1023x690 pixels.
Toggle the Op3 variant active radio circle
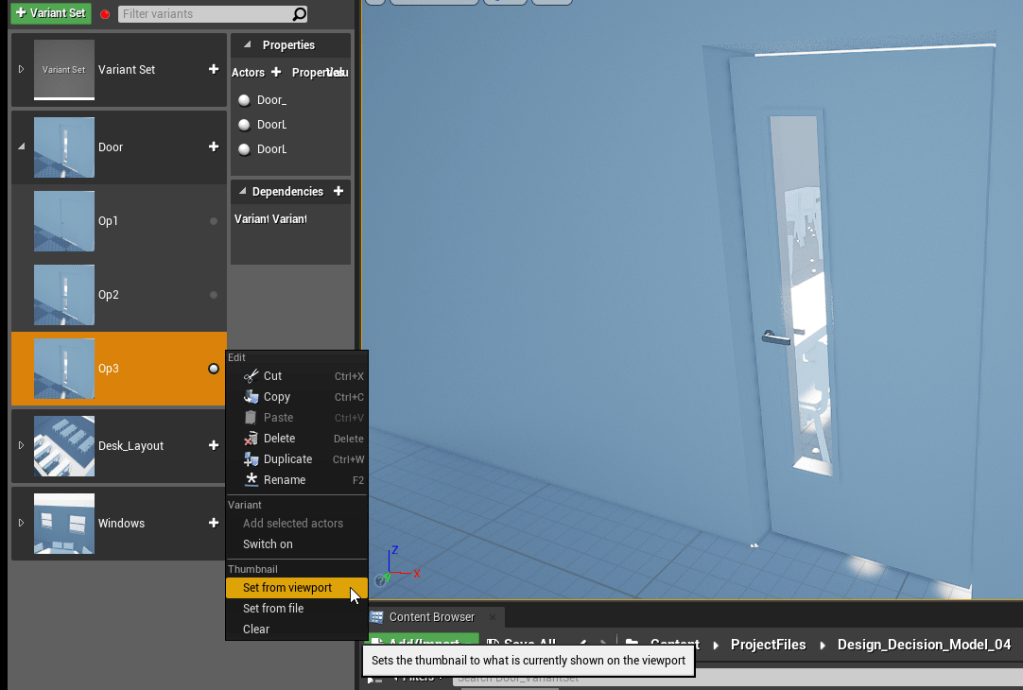(x=213, y=369)
